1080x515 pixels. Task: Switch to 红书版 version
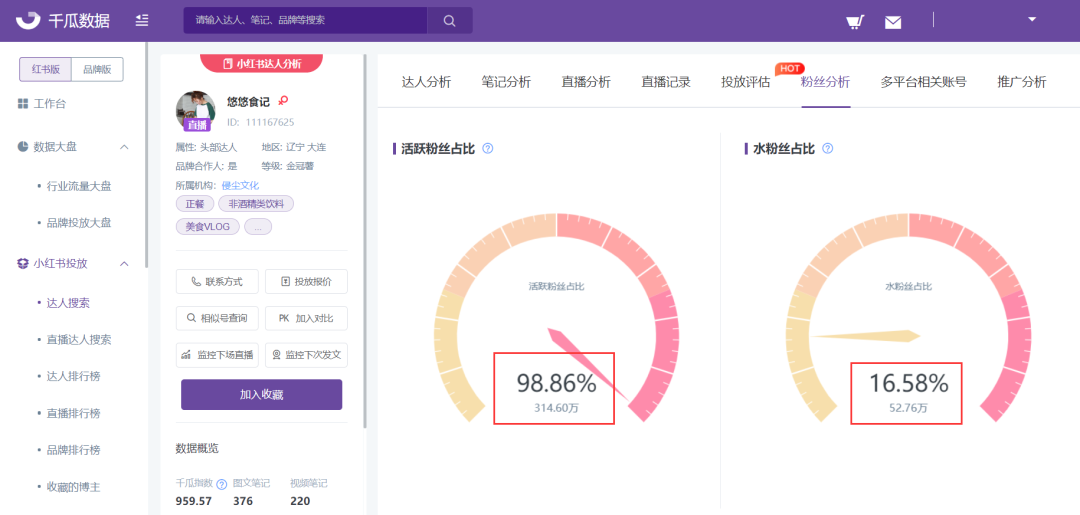45,70
